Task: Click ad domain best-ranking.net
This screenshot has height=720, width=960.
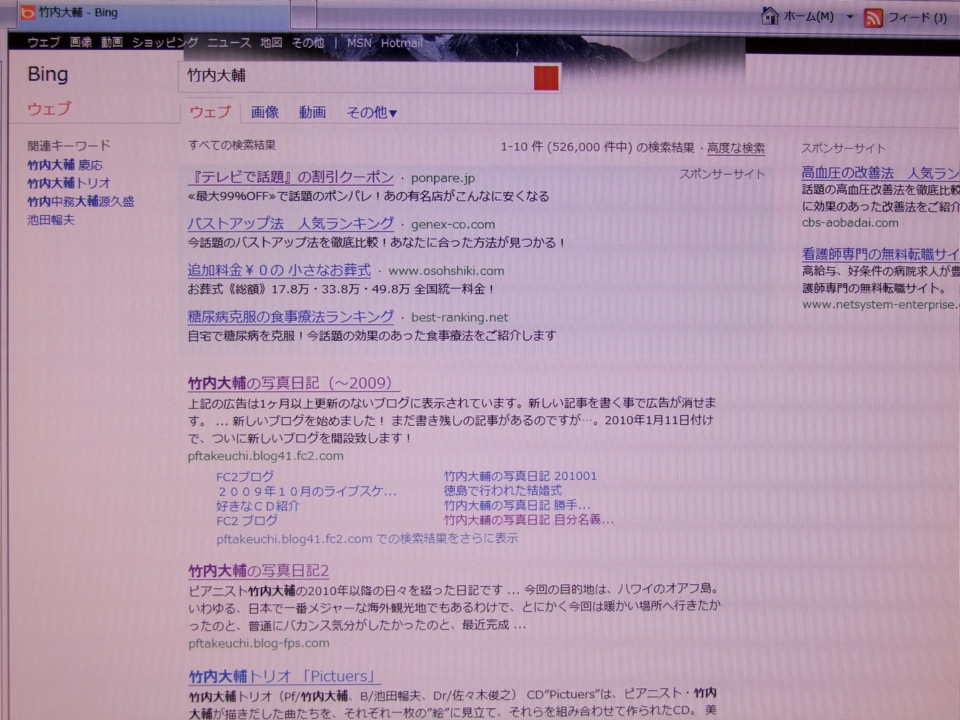Action: tap(460, 317)
